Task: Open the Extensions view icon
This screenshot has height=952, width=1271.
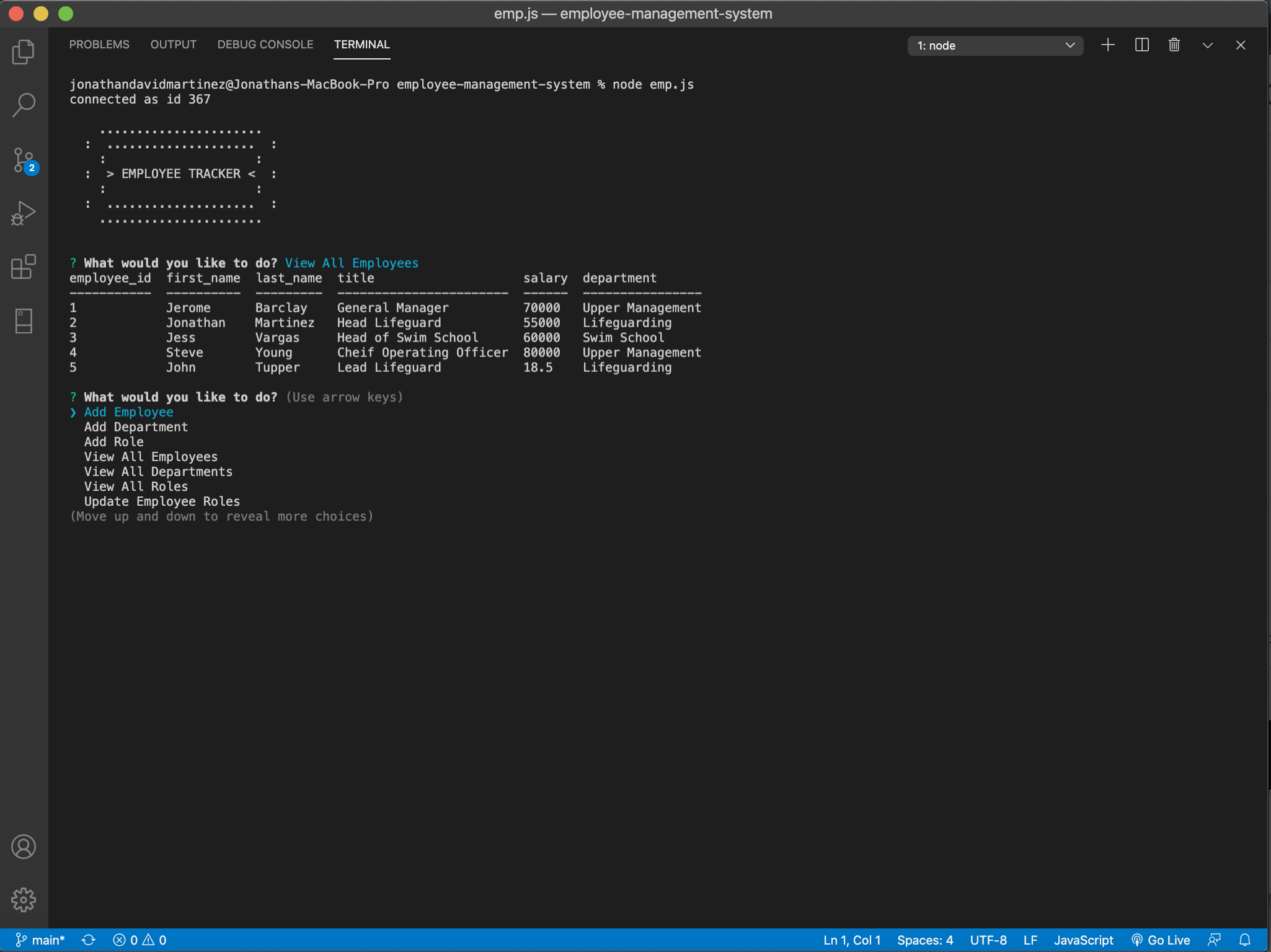Action: [x=24, y=267]
